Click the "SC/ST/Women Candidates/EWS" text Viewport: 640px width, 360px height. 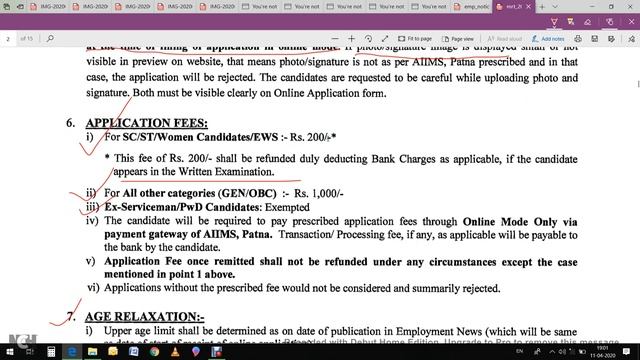point(200,137)
